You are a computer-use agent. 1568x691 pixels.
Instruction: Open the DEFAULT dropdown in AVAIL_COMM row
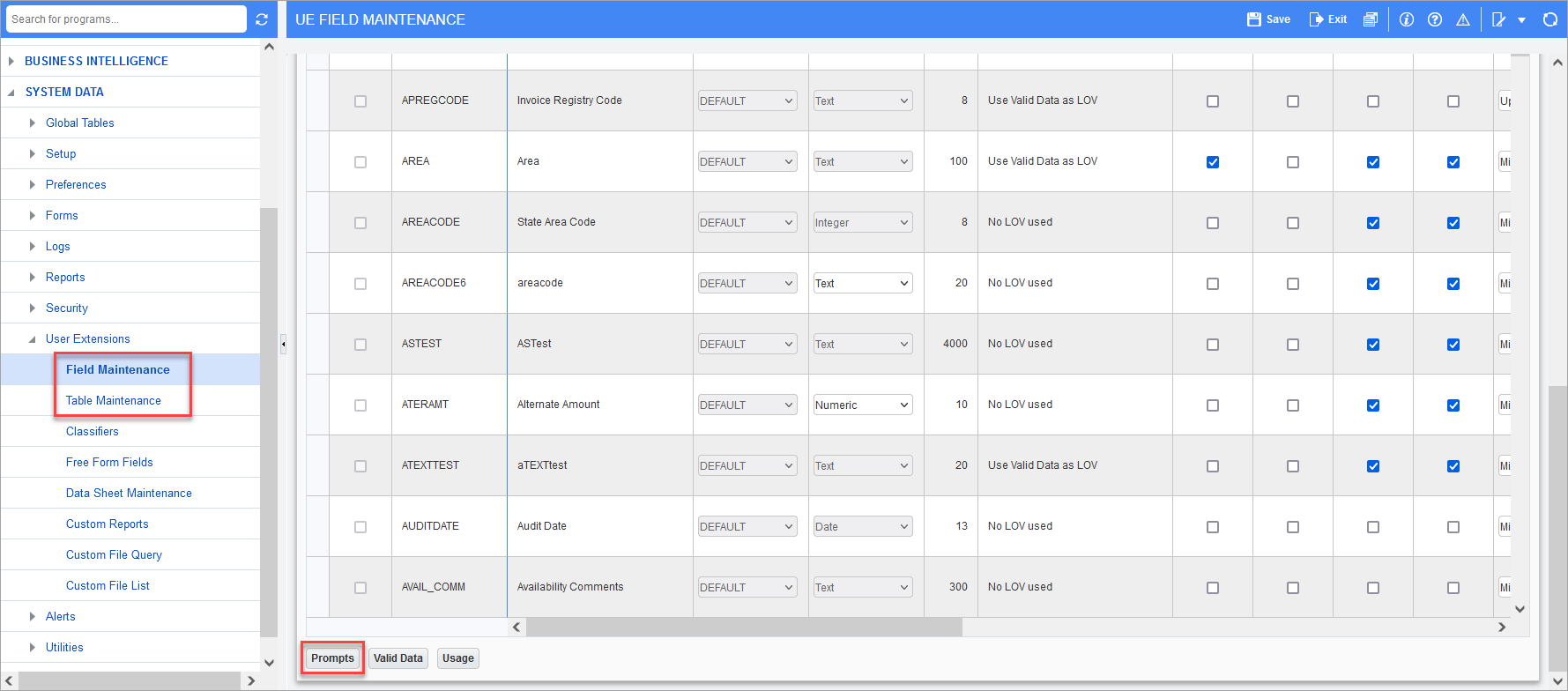[x=747, y=587]
